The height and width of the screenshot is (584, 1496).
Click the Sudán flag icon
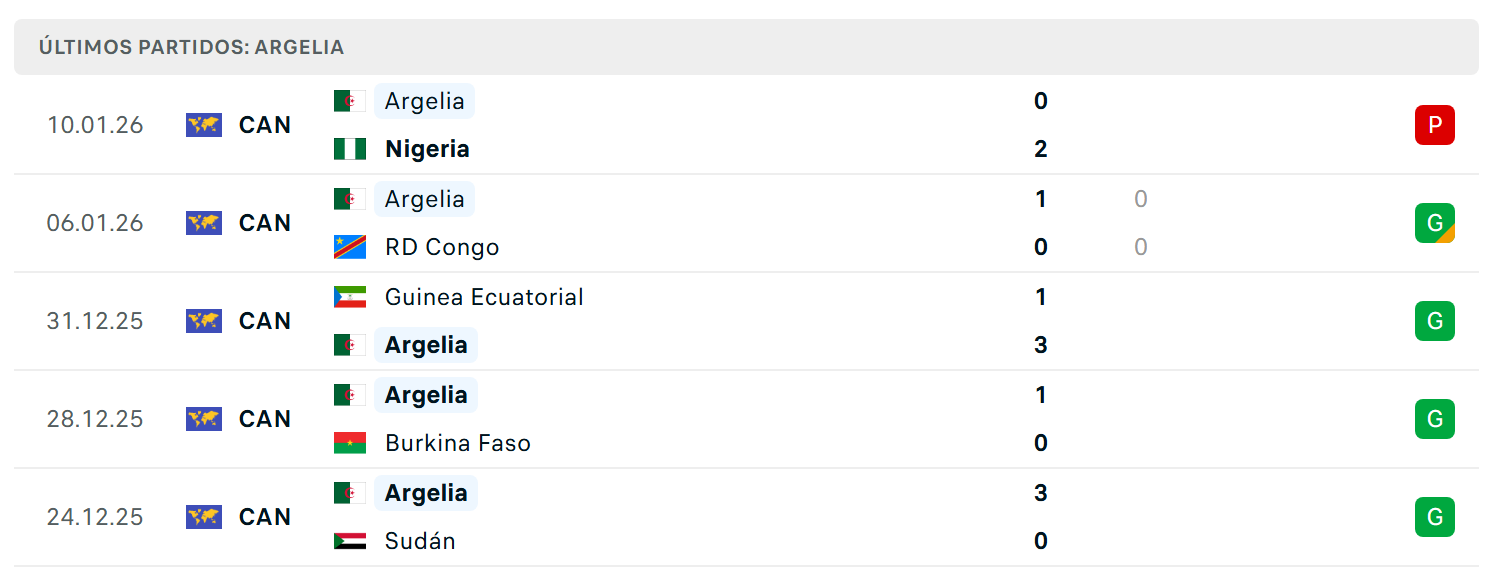350,541
